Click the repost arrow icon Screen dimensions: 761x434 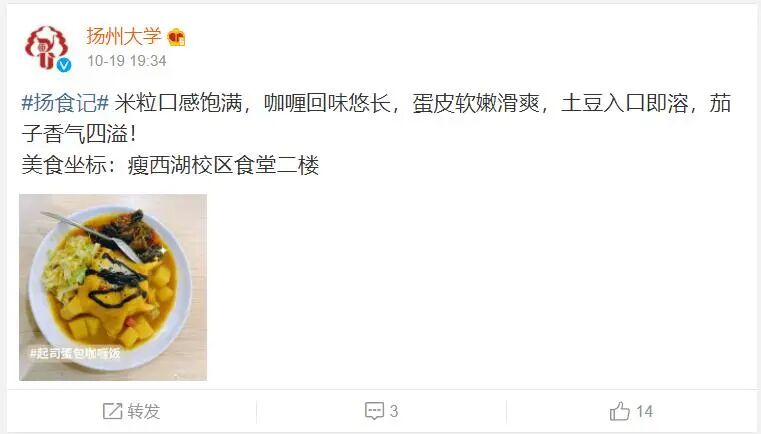click(112, 411)
